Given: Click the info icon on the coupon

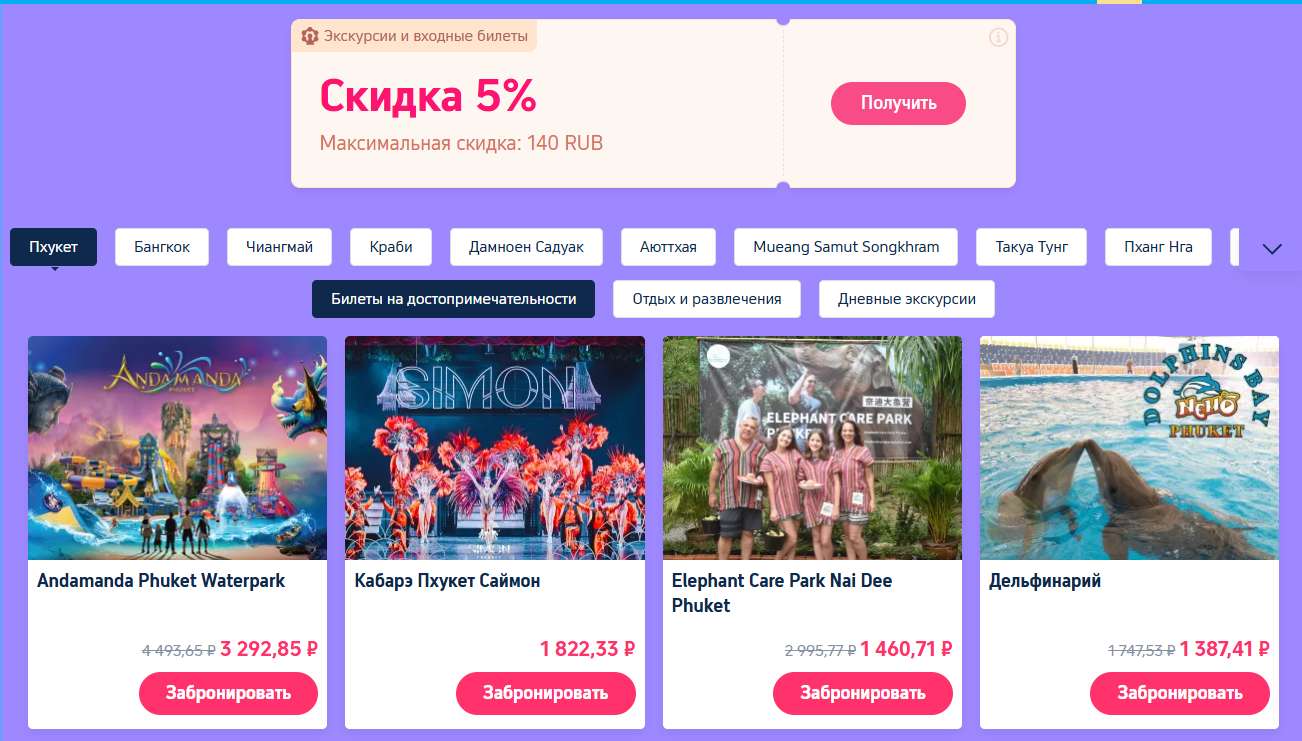Looking at the screenshot, I should tap(998, 37).
